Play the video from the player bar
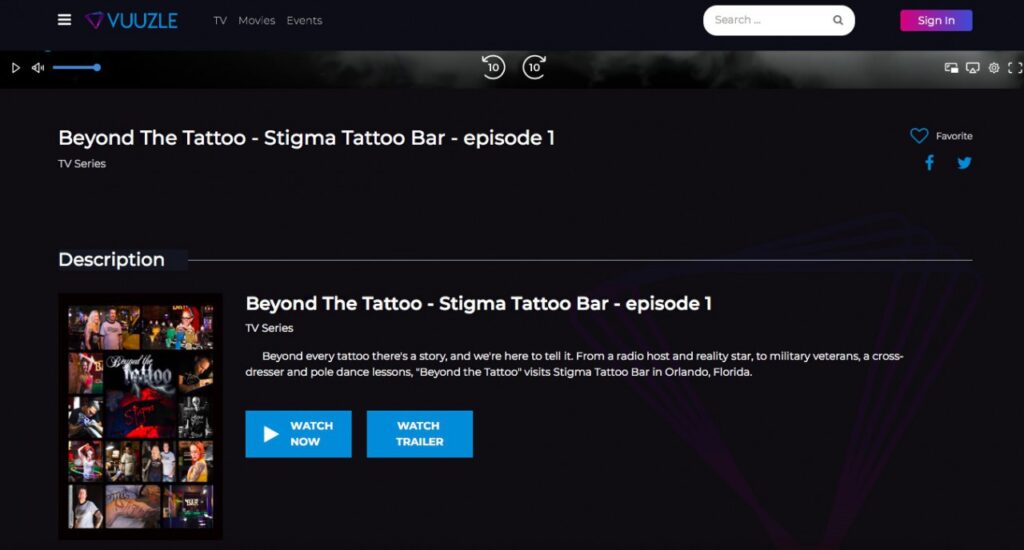This screenshot has height=550, width=1024. click(x=15, y=68)
